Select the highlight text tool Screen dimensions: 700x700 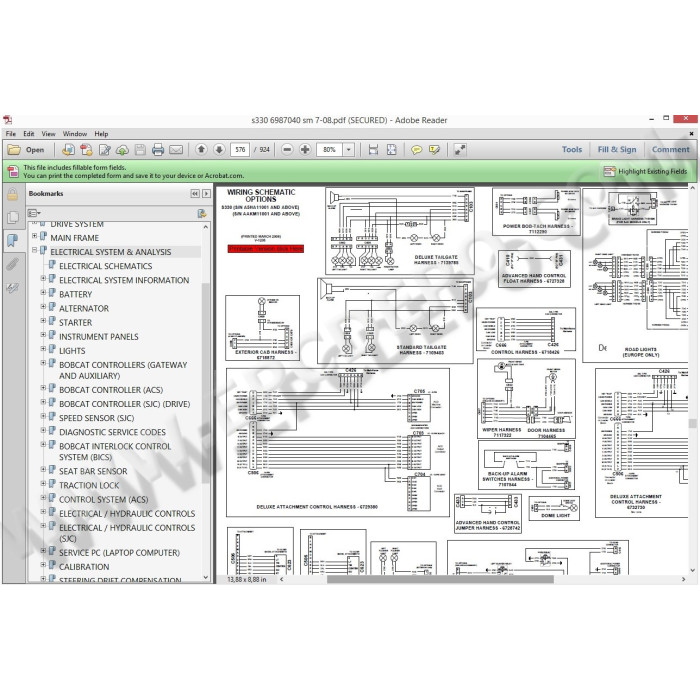434,150
